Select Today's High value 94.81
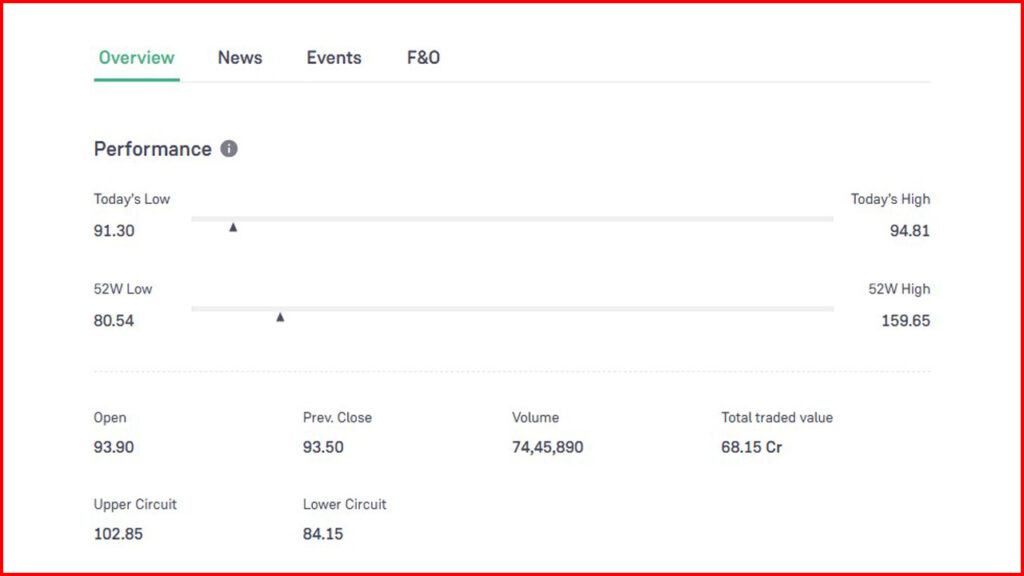The height and width of the screenshot is (576, 1024). 909,231
